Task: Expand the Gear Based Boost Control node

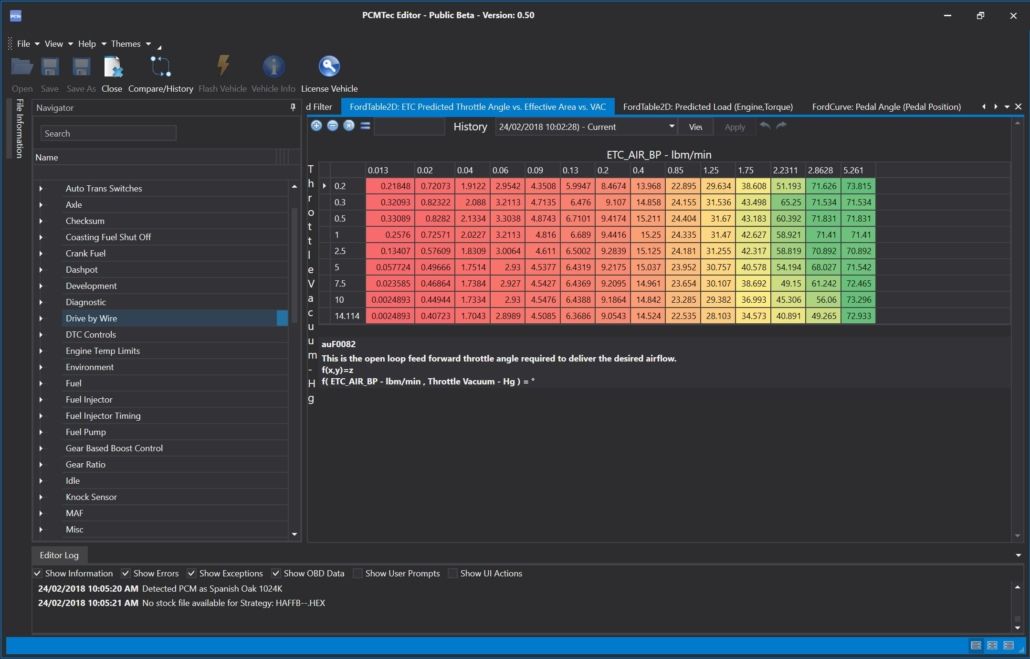Action: point(41,449)
